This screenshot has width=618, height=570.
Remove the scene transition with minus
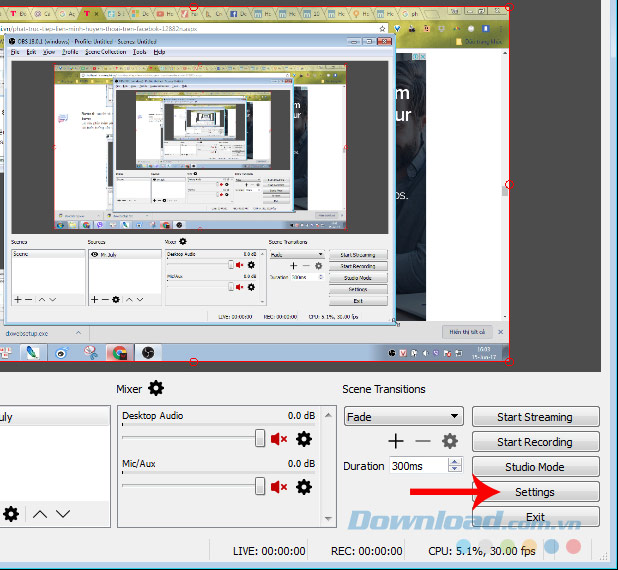point(423,441)
